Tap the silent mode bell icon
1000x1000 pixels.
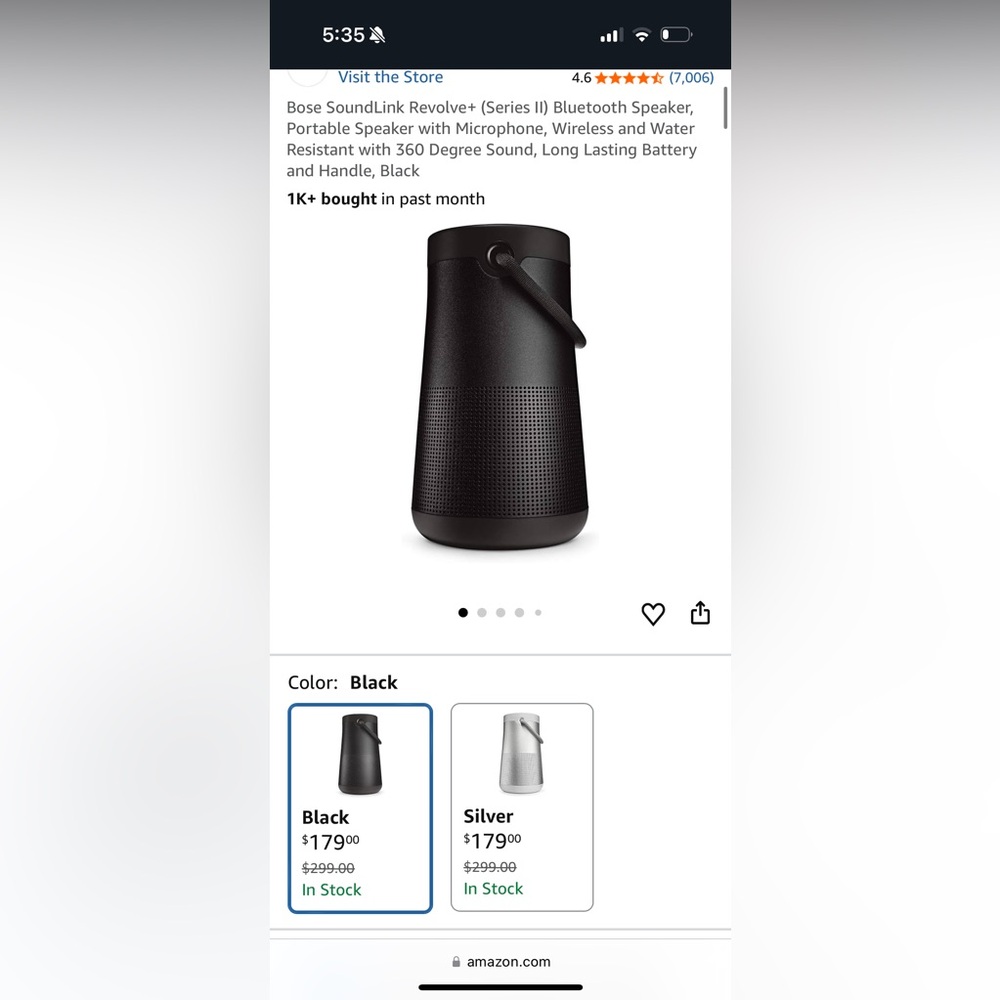(x=377, y=34)
